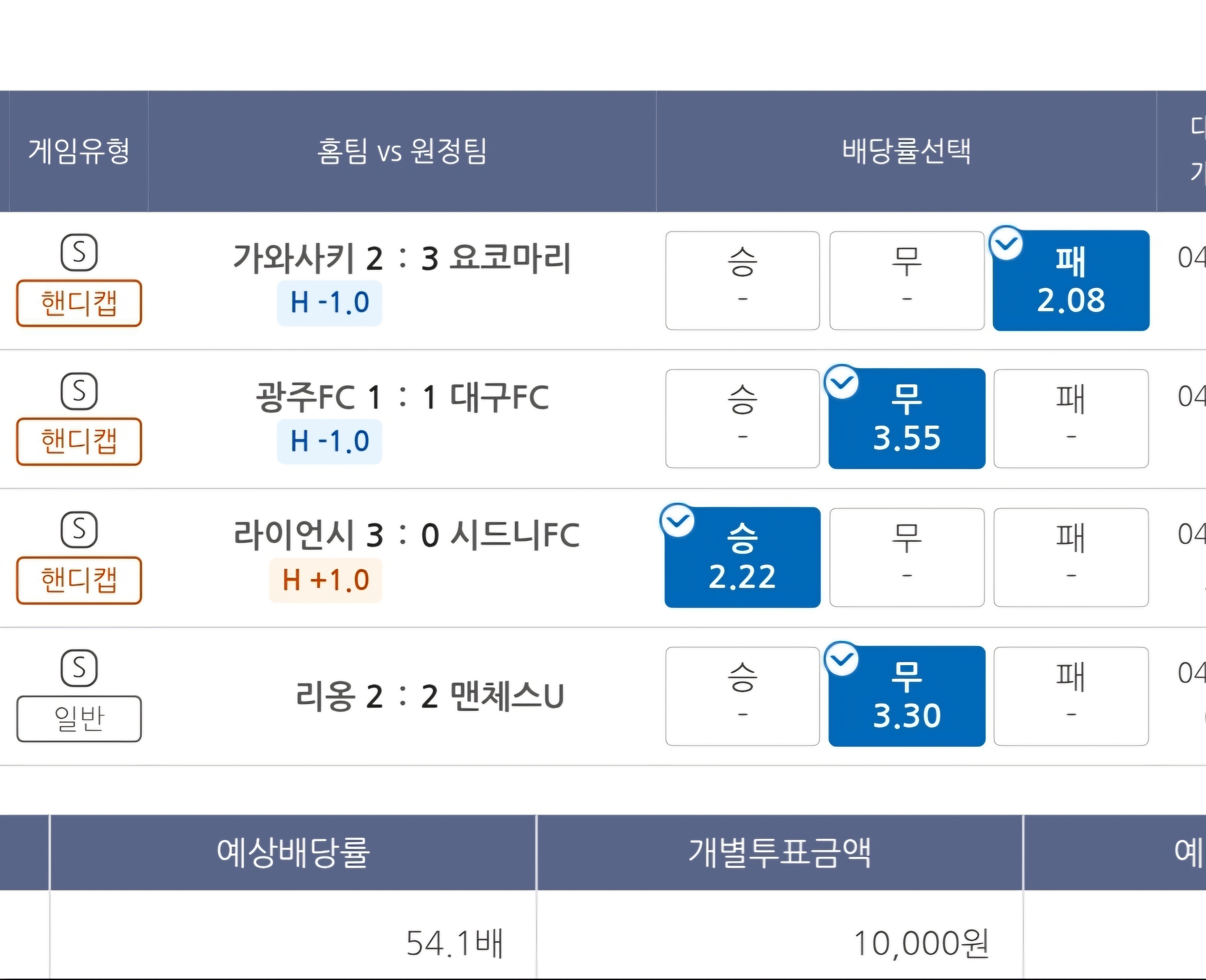Deselect 승 2.22 for 라이언시 vs 시드니FC

tap(743, 558)
